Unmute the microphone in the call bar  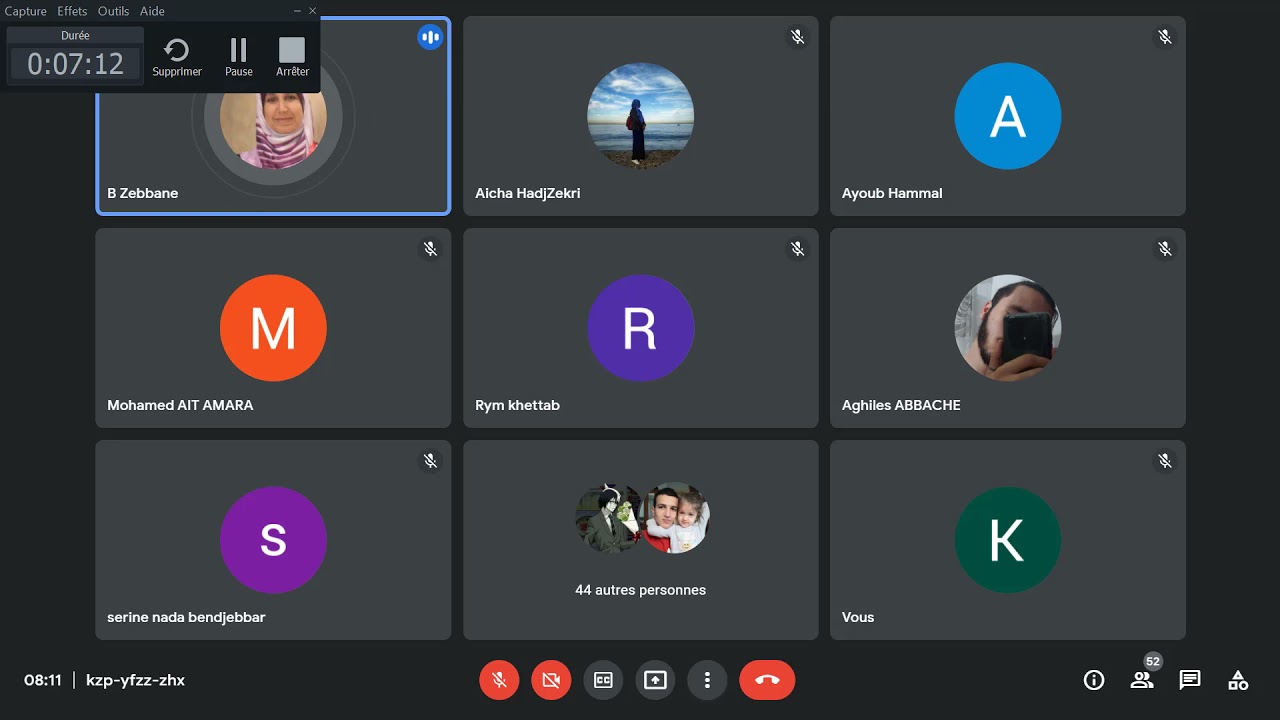[499, 680]
